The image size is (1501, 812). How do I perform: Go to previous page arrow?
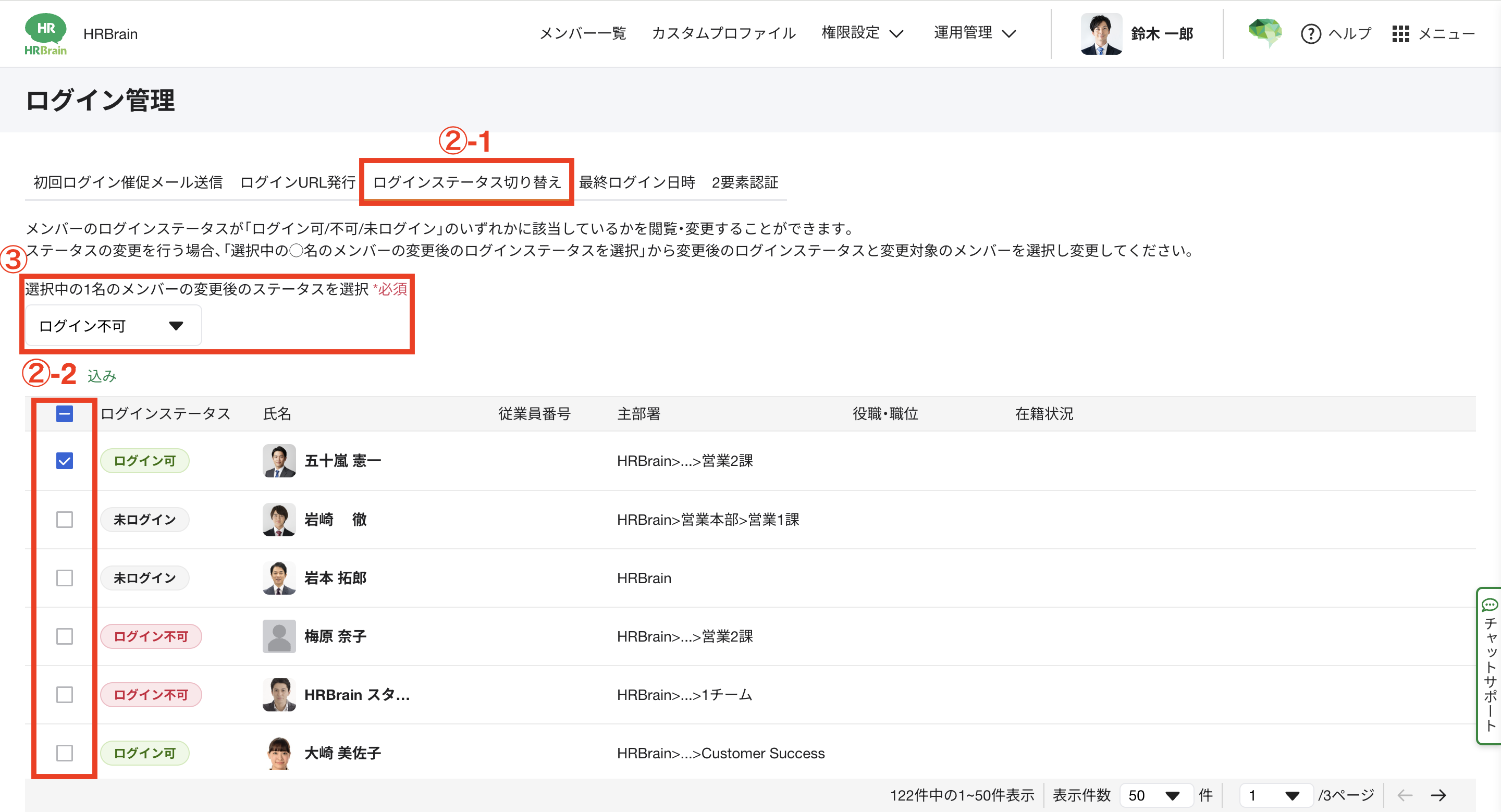pos(1404,795)
